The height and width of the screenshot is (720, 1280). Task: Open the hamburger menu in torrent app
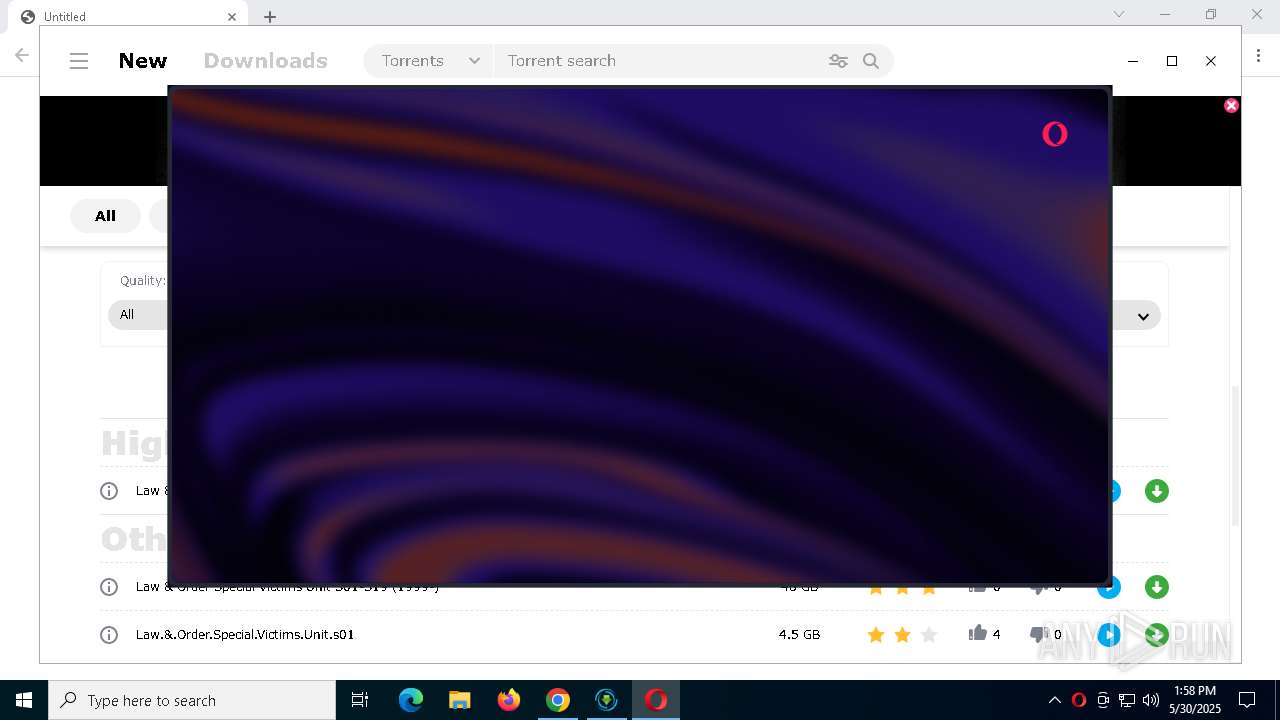coord(79,61)
